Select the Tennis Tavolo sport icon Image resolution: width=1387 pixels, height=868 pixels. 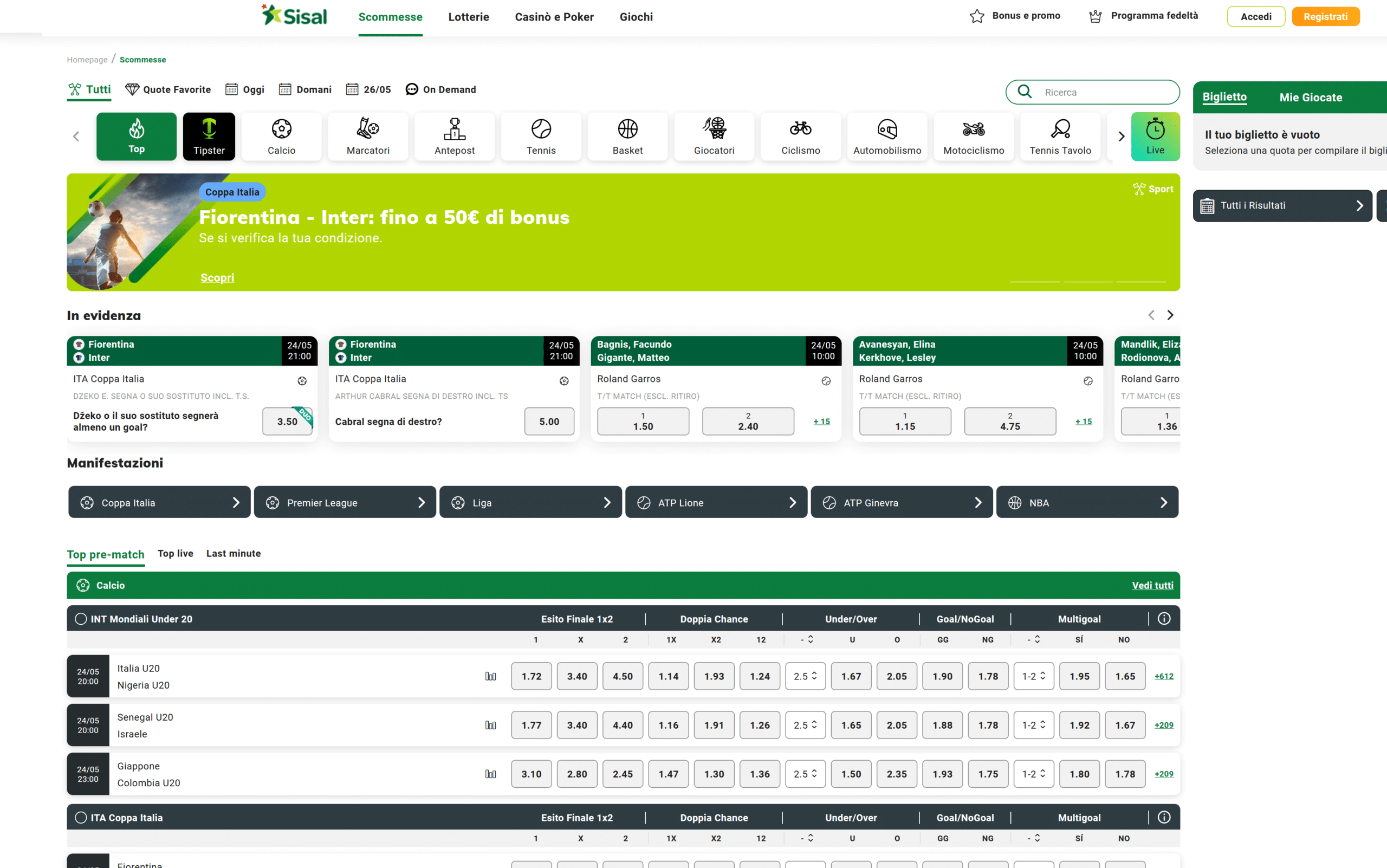click(1060, 136)
